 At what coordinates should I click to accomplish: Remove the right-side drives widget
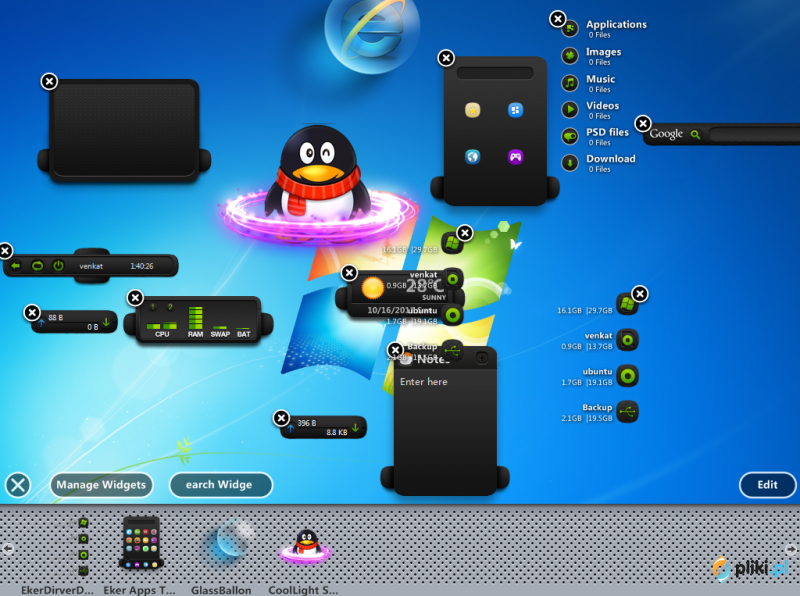(x=640, y=293)
